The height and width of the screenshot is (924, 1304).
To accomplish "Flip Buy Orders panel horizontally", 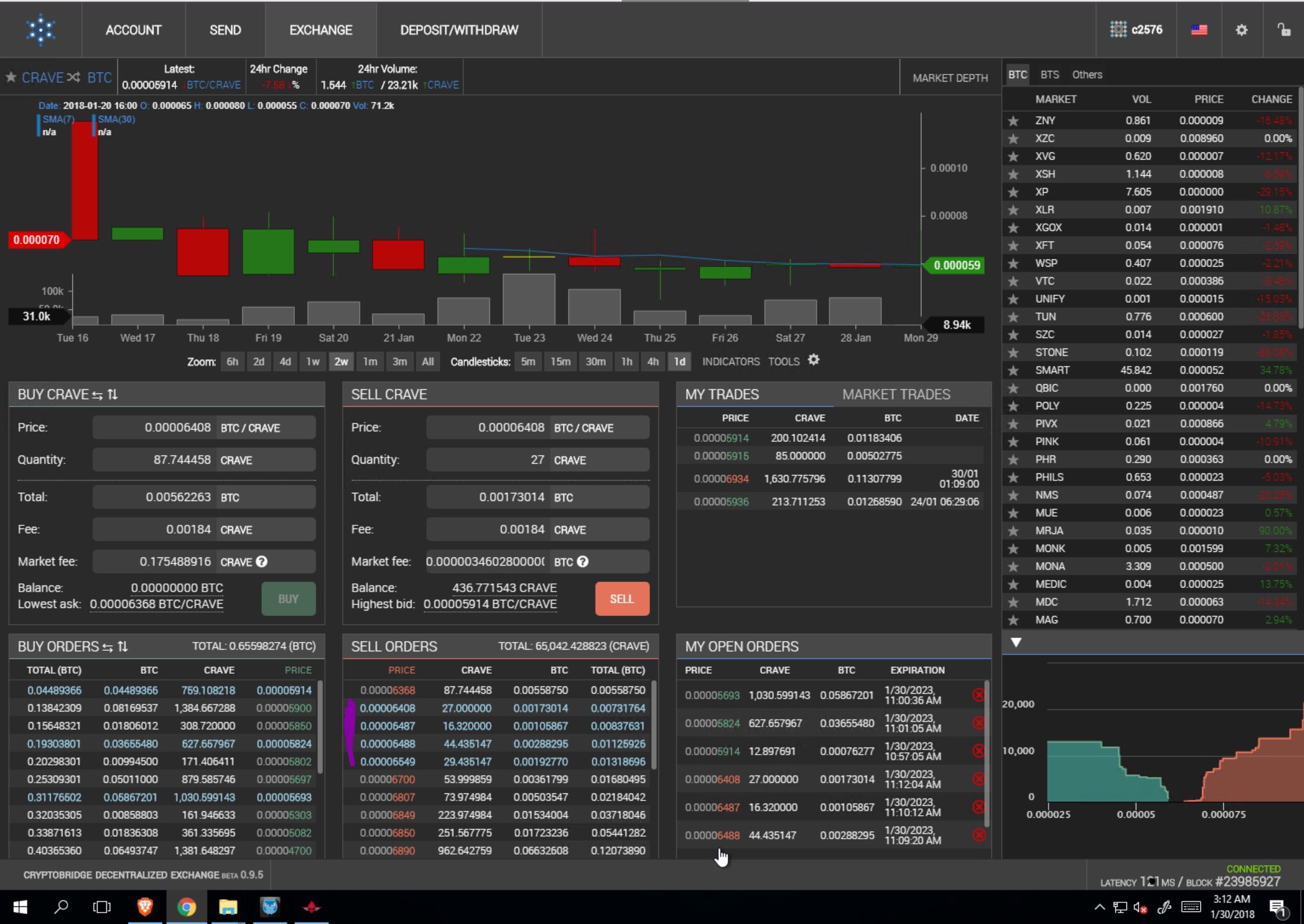I will pos(107,647).
